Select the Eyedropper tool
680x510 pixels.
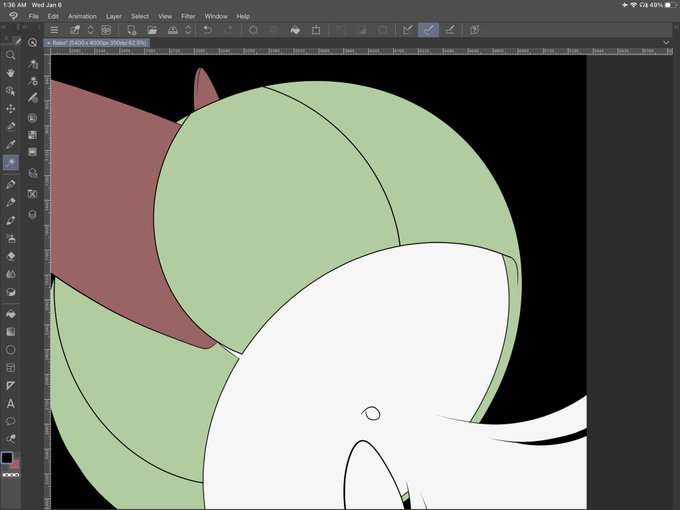(10, 144)
